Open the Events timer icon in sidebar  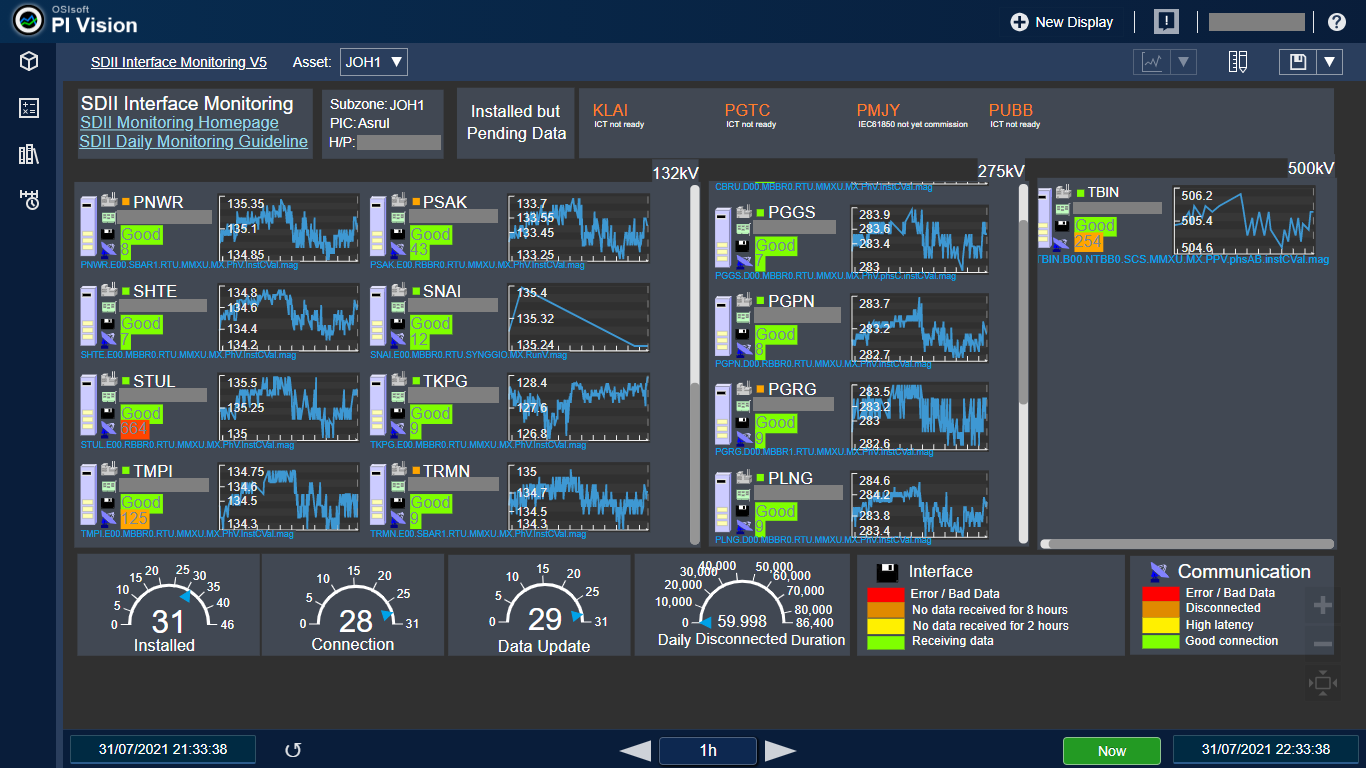tap(29, 200)
